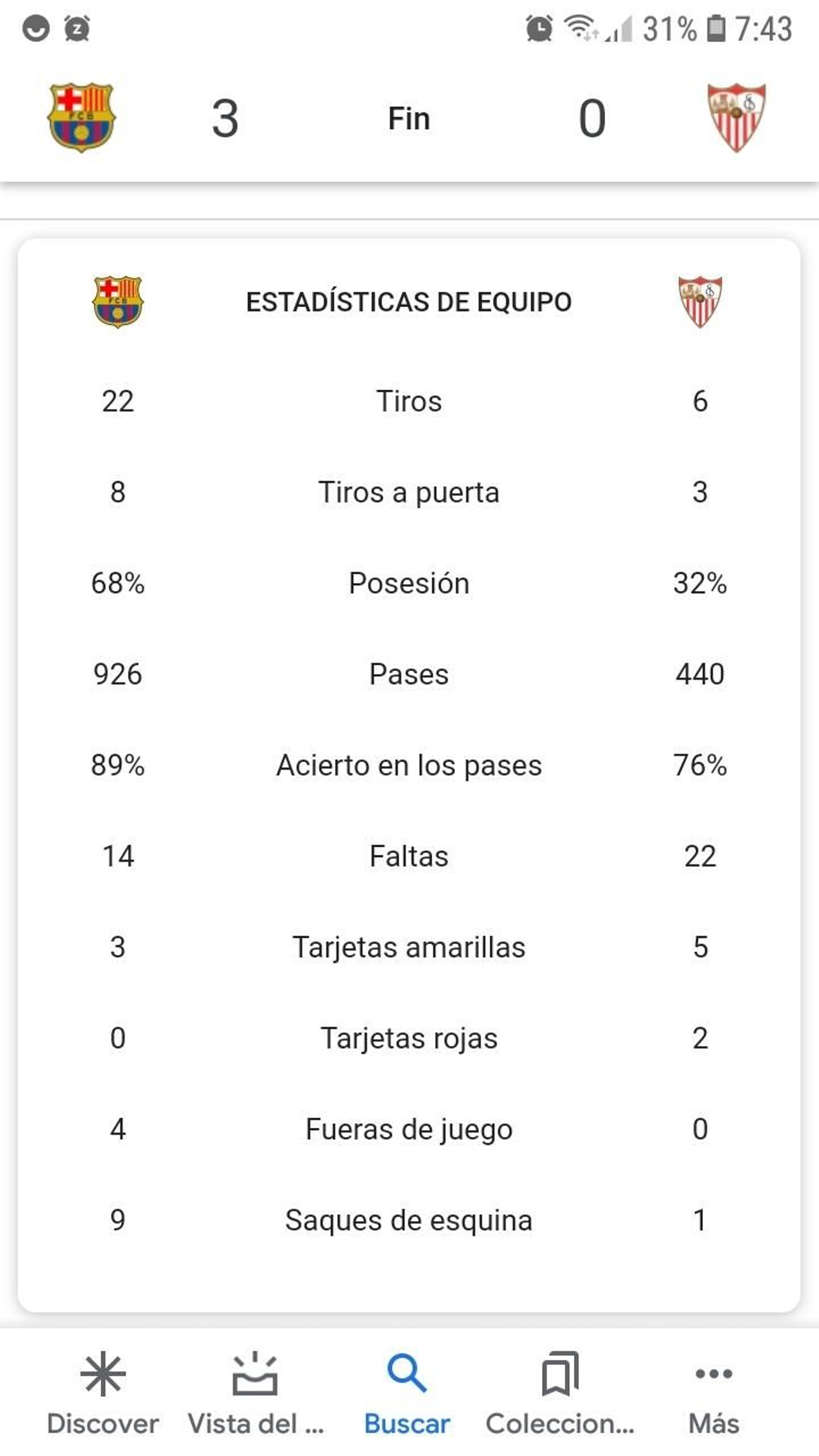Open the Más three-dot icon

pos(715,1375)
